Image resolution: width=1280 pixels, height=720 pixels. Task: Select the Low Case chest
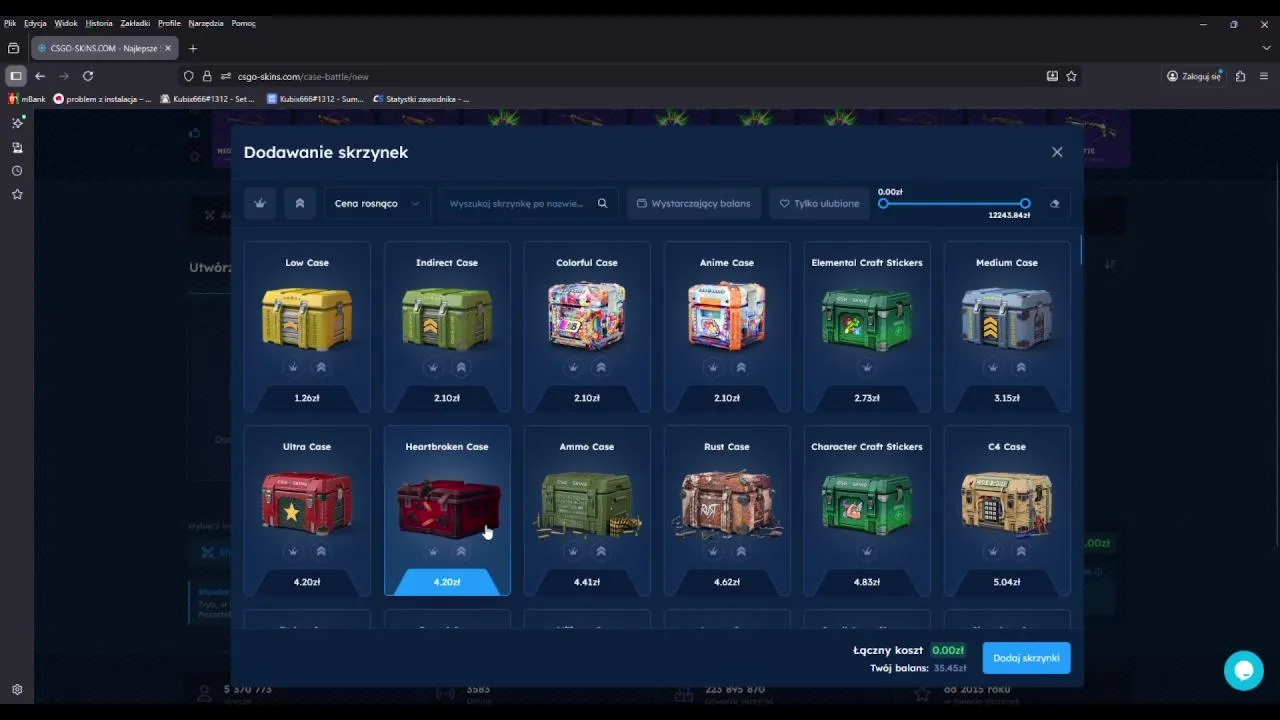[307, 318]
